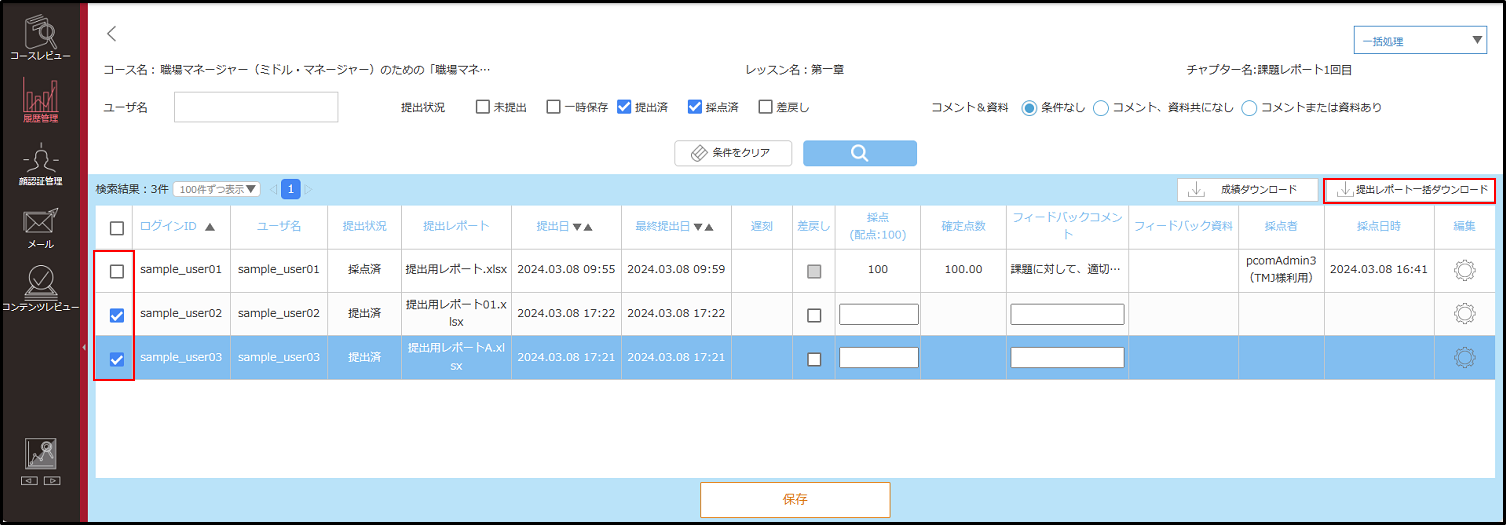Go to the previous results page arrow
Viewport: 1506px width, 525px height.
[273, 189]
